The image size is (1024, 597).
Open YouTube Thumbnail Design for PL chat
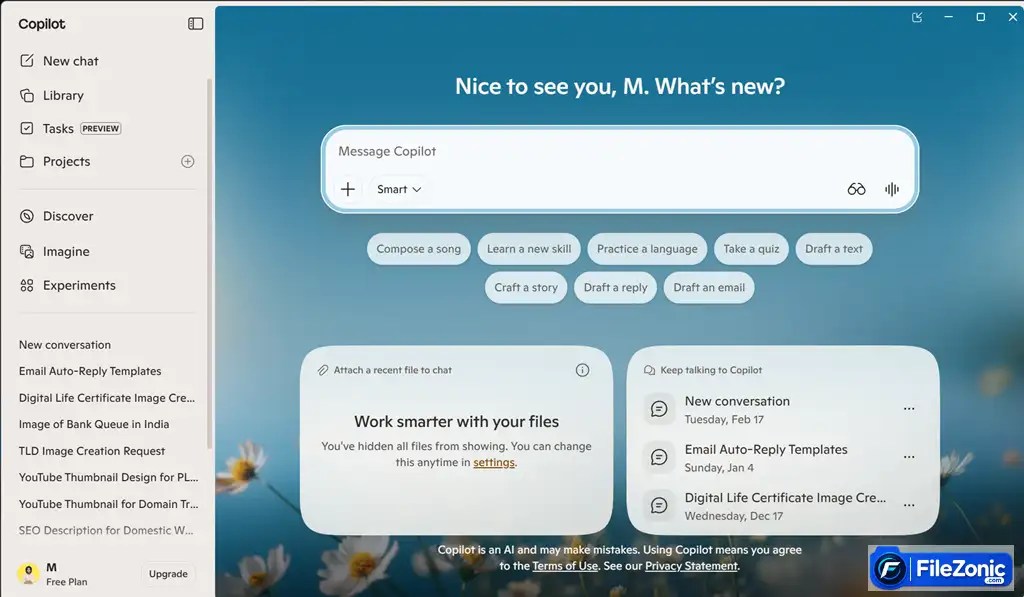coord(108,477)
